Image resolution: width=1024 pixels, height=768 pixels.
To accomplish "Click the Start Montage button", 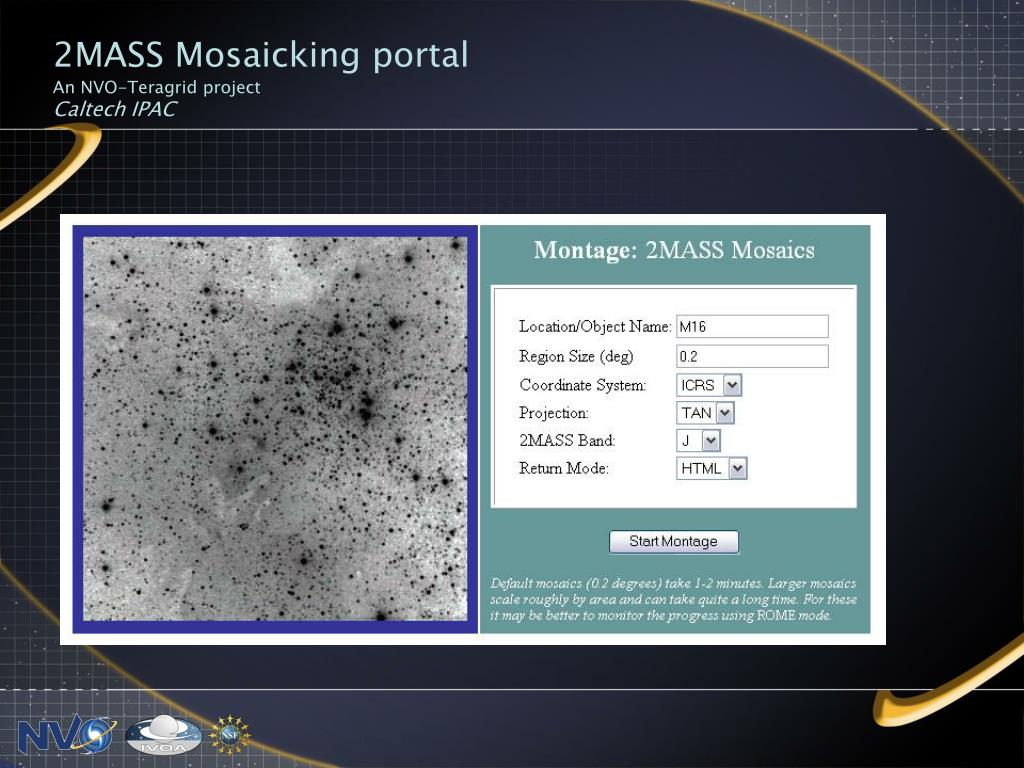I will 673,541.
